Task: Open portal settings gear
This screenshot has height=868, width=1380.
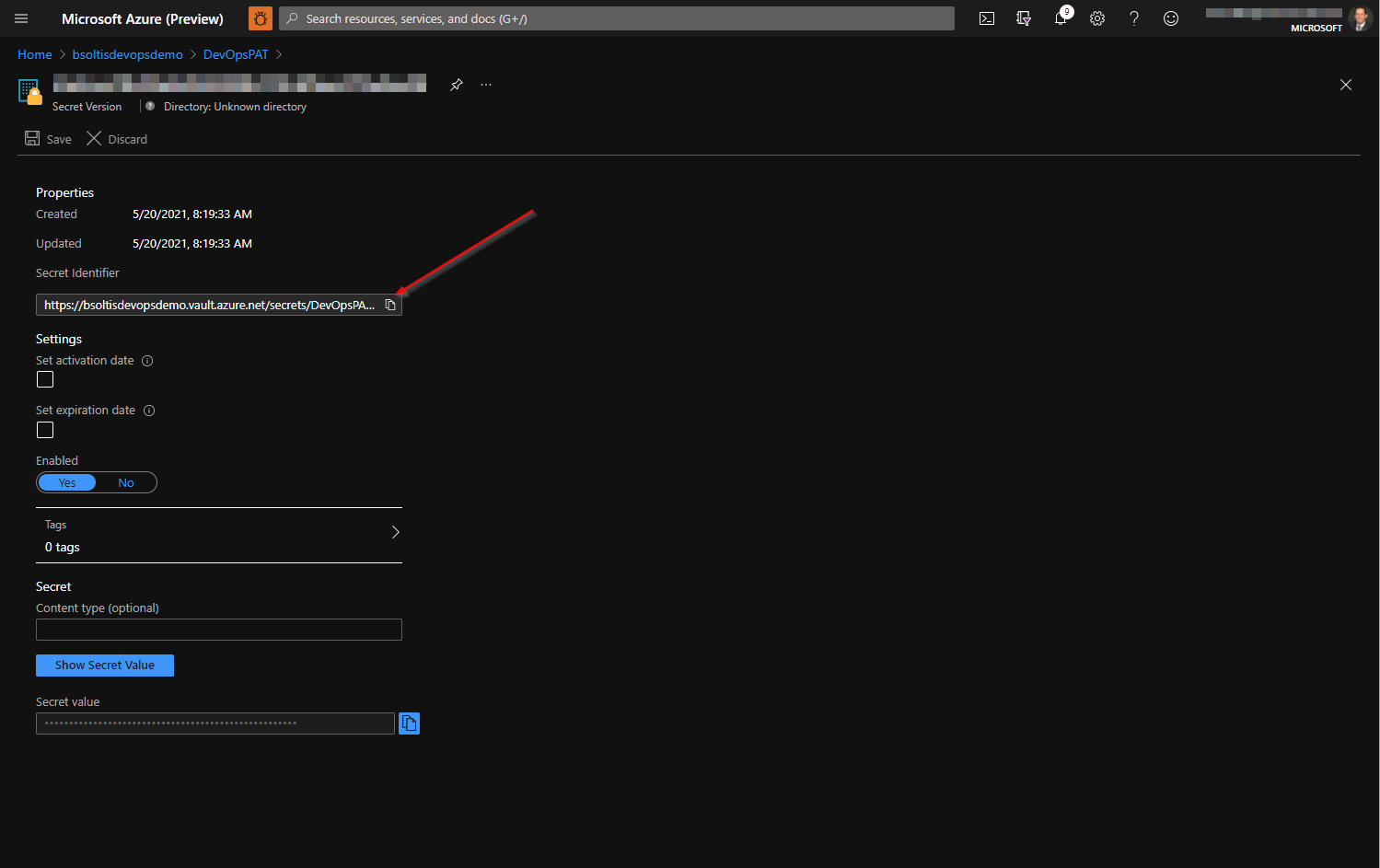Action: [1097, 18]
